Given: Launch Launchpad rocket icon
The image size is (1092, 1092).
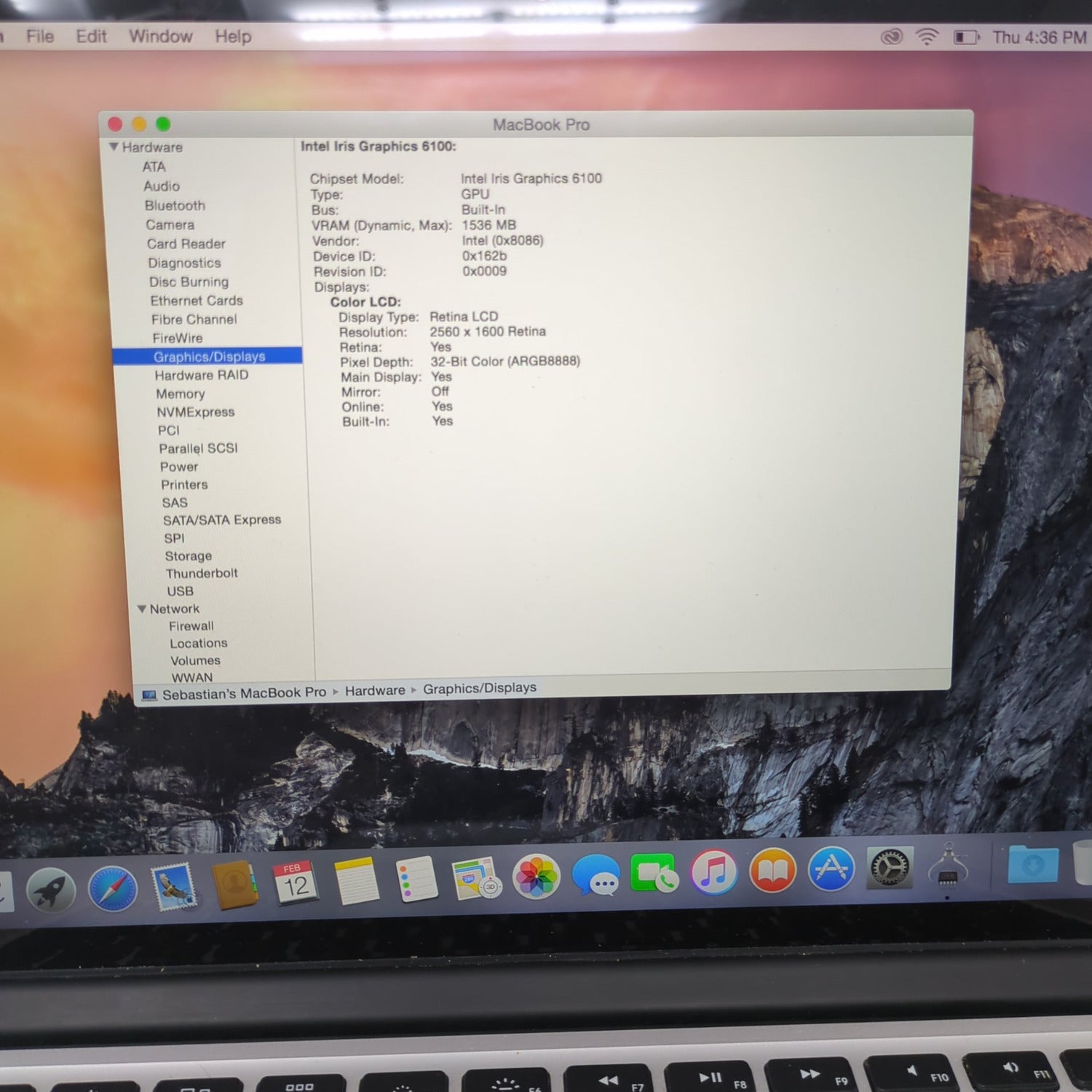Looking at the screenshot, I should (x=51, y=891).
